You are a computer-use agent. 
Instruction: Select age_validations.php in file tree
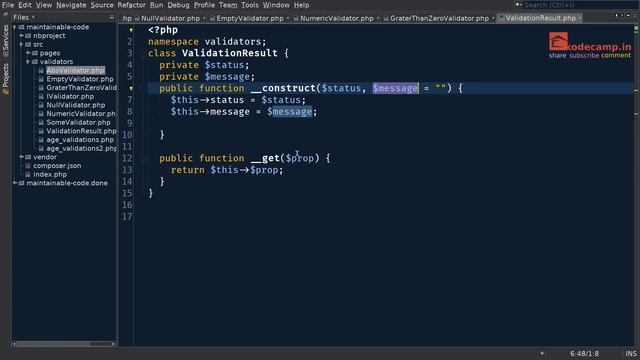80,140
